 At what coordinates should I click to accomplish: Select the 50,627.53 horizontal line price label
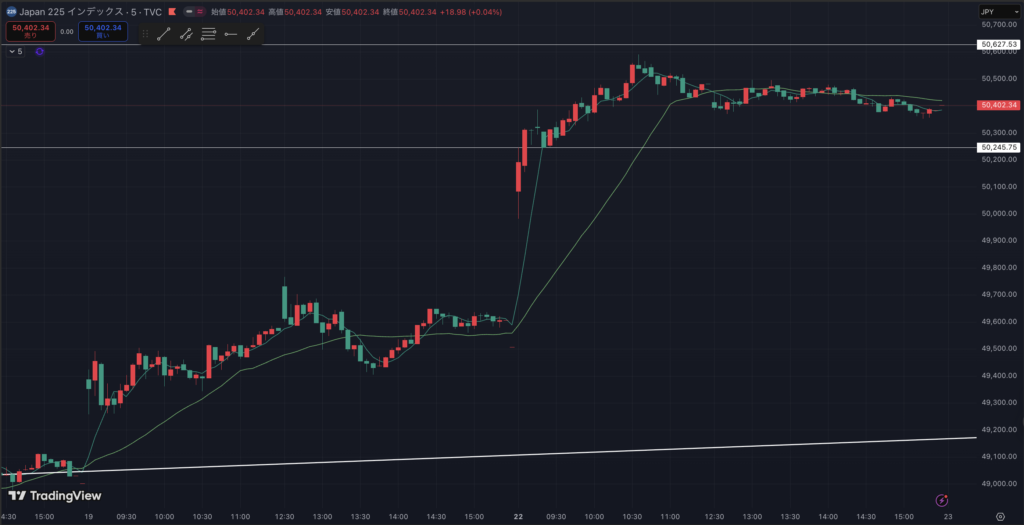(999, 45)
